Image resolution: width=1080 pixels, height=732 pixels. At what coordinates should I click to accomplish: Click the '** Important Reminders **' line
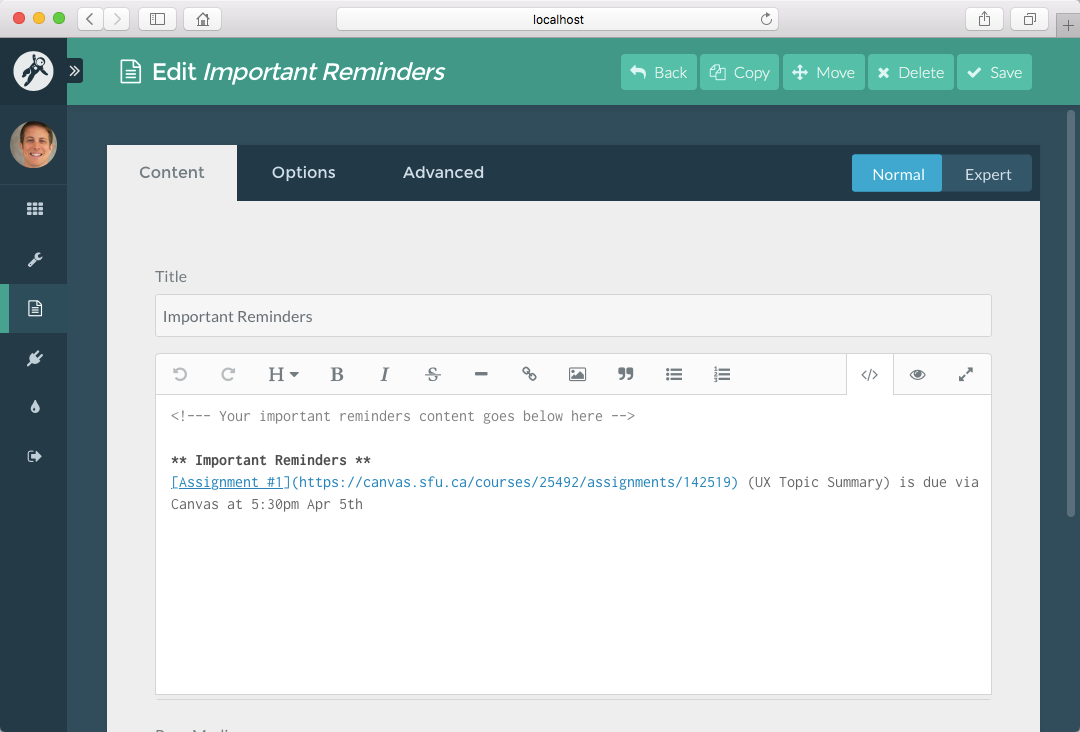pyautogui.click(x=271, y=460)
